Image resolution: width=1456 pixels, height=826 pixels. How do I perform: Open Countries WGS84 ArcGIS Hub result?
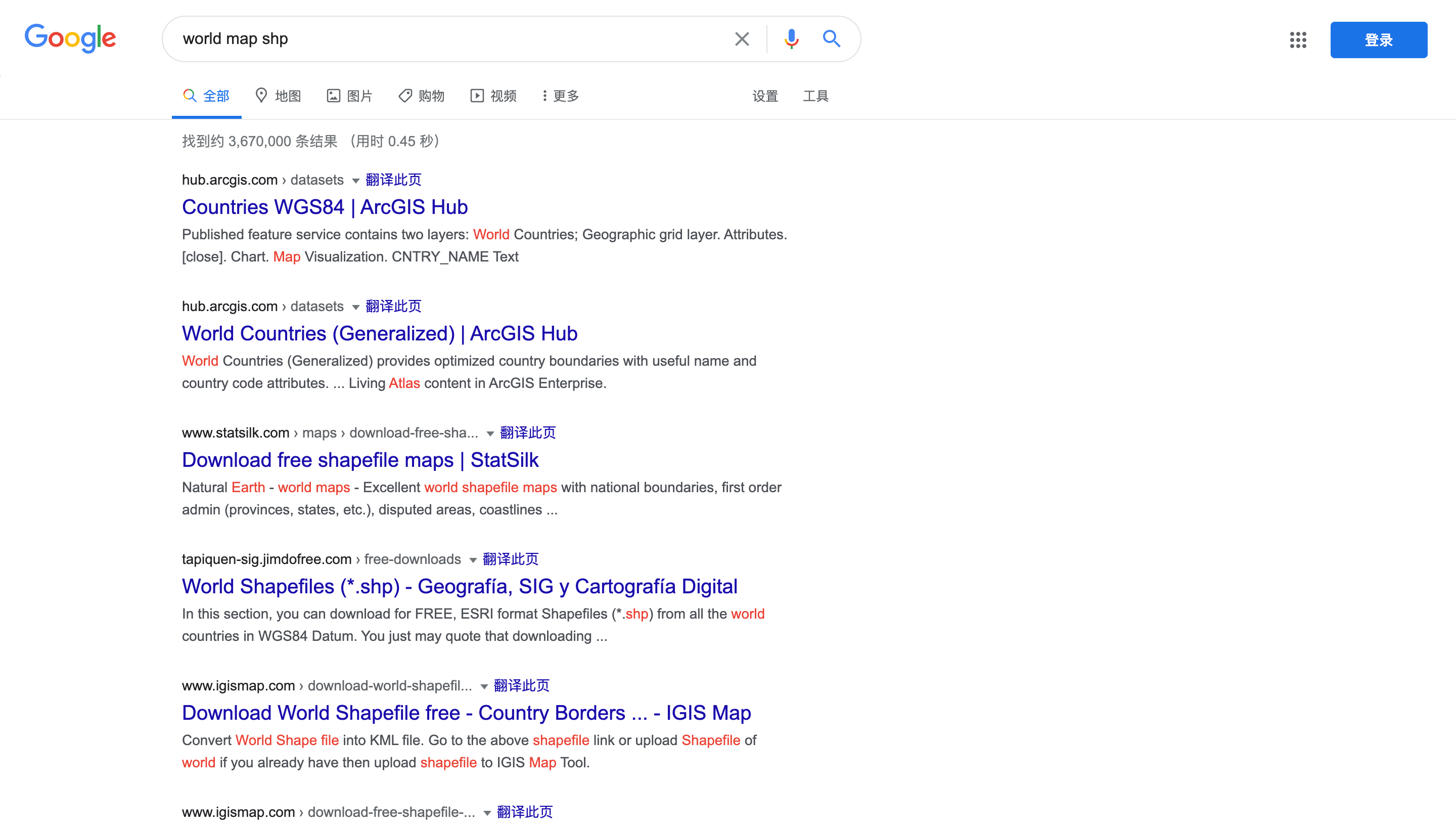[324, 207]
